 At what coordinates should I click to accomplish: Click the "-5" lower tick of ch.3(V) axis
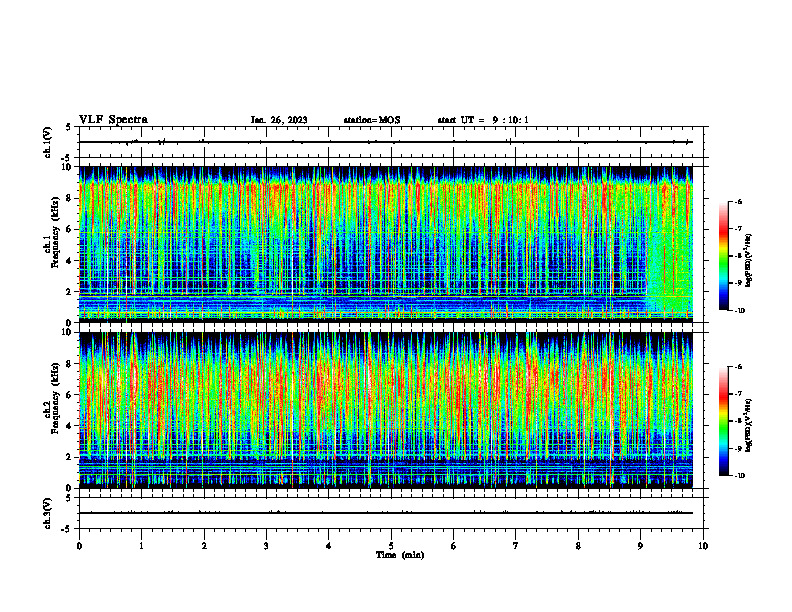(67, 529)
